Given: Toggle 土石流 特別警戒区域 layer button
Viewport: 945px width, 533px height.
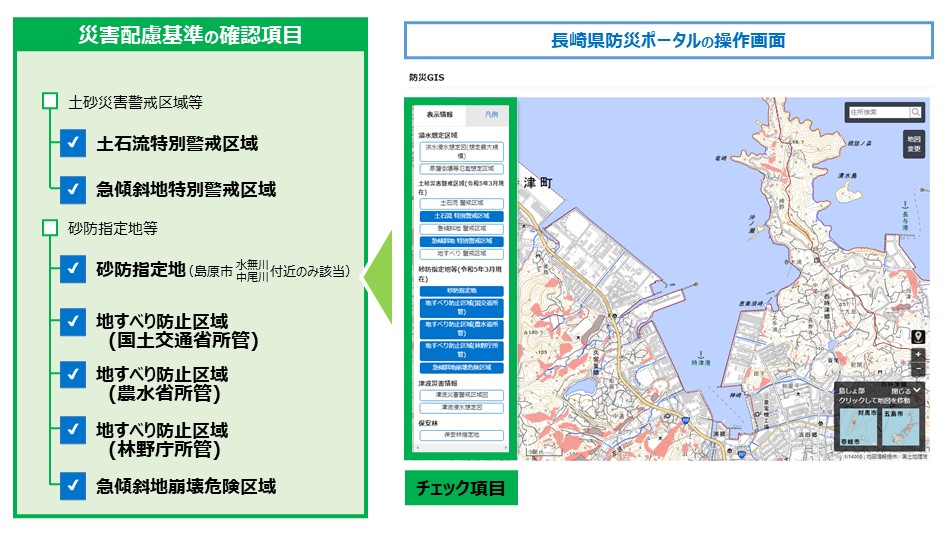Looking at the screenshot, I should (x=462, y=216).
